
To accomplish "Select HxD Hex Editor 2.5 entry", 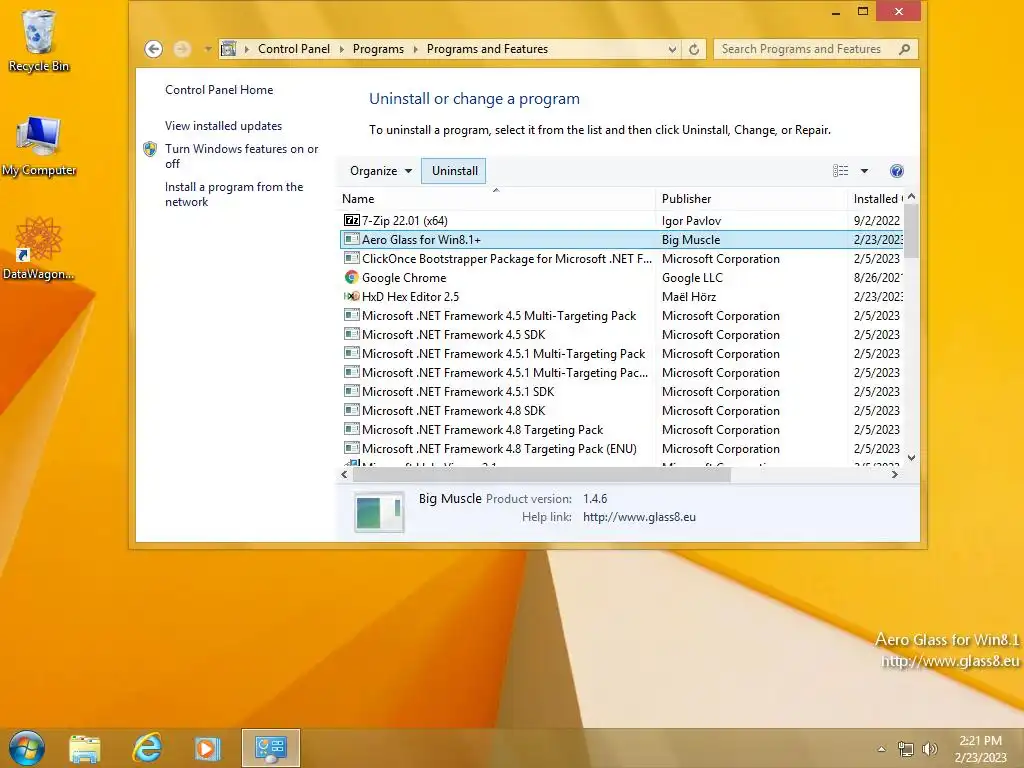I will (x=622, y=296).
